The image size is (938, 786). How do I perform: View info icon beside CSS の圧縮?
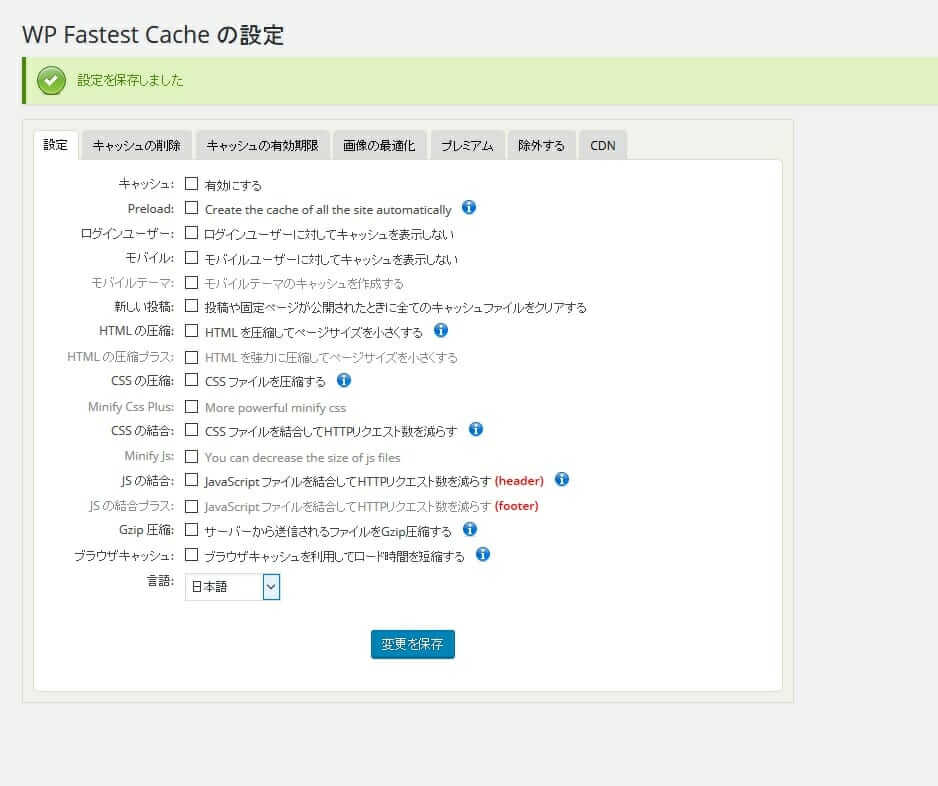[344, 380]
